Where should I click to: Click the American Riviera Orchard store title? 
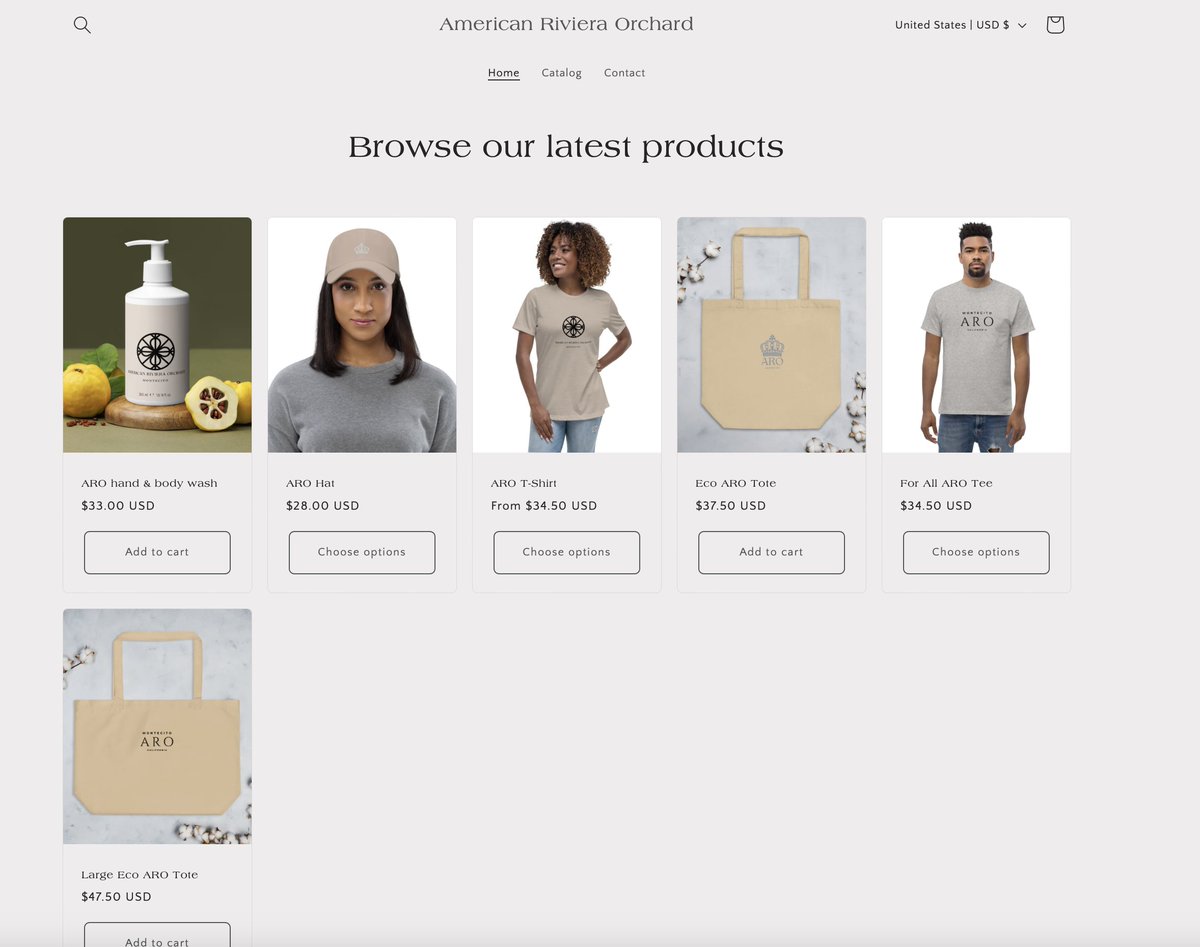(x=566, y=24)
